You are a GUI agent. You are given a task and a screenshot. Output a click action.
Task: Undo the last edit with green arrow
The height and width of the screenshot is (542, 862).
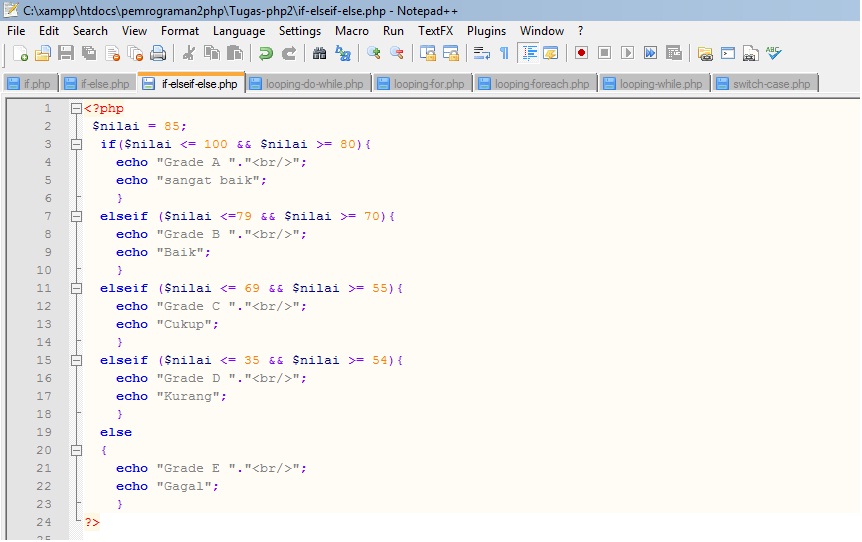pos(266,53)
